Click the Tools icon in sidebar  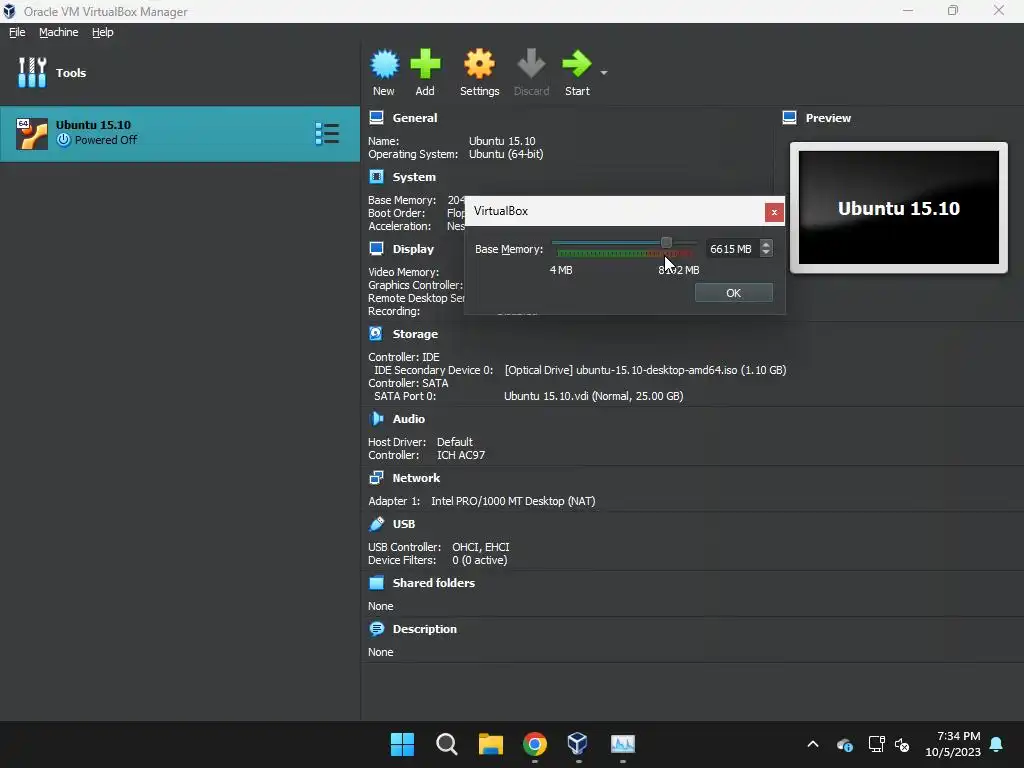(x=32, y=72)
